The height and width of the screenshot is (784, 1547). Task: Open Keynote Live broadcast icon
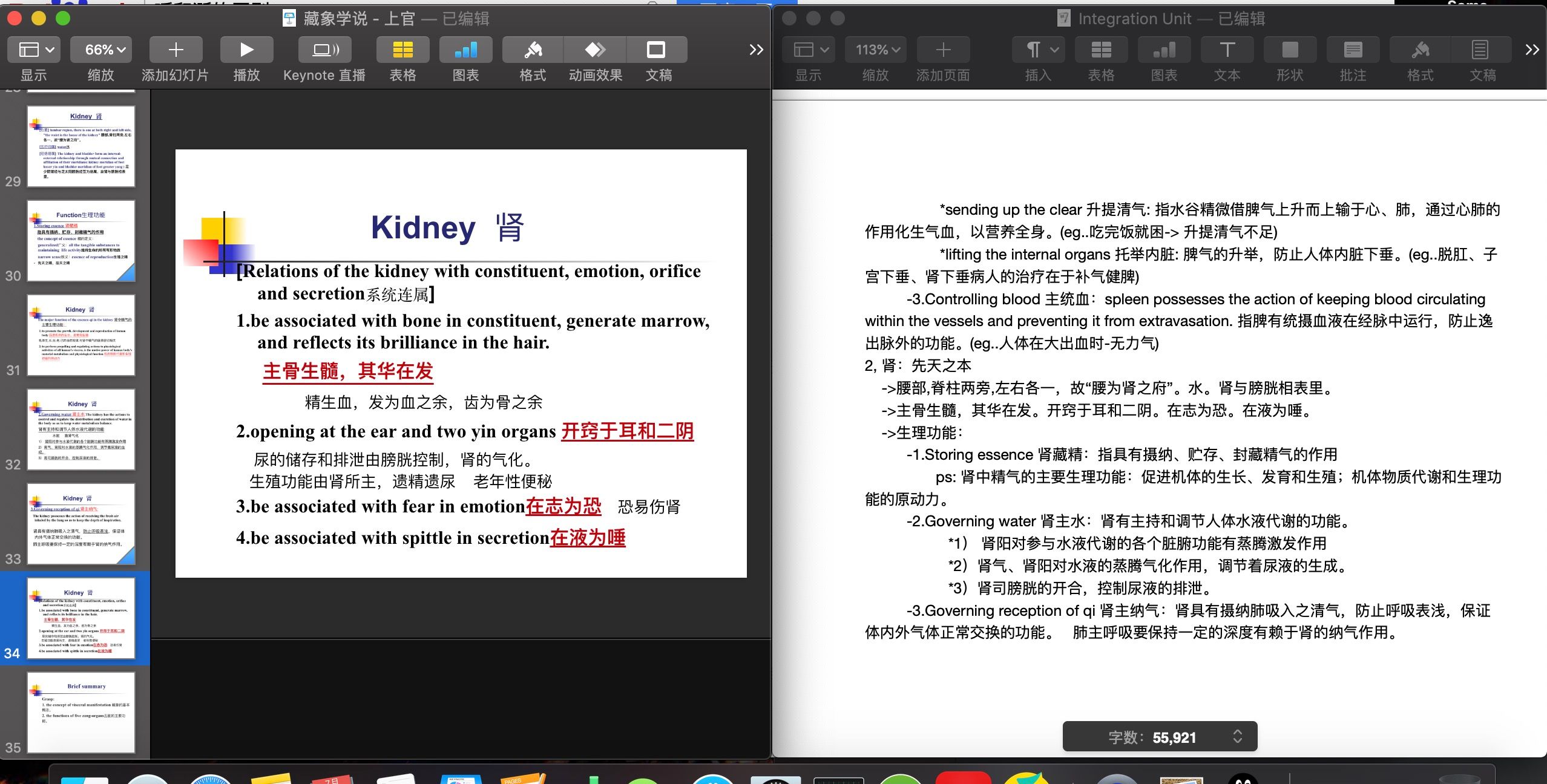point(324,50)
